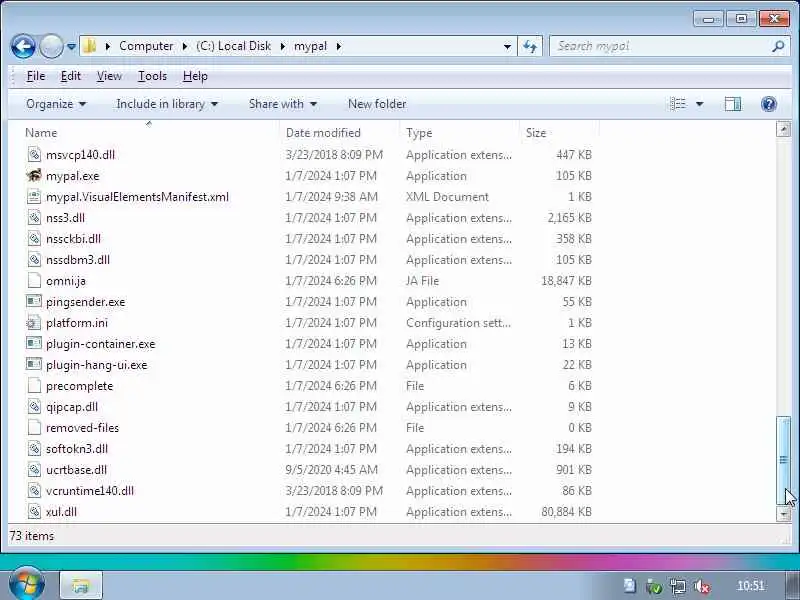Click the scrollbar up arrow
Image resolution: width=800 pixels, height=600 pixels.
pos(783,129)
